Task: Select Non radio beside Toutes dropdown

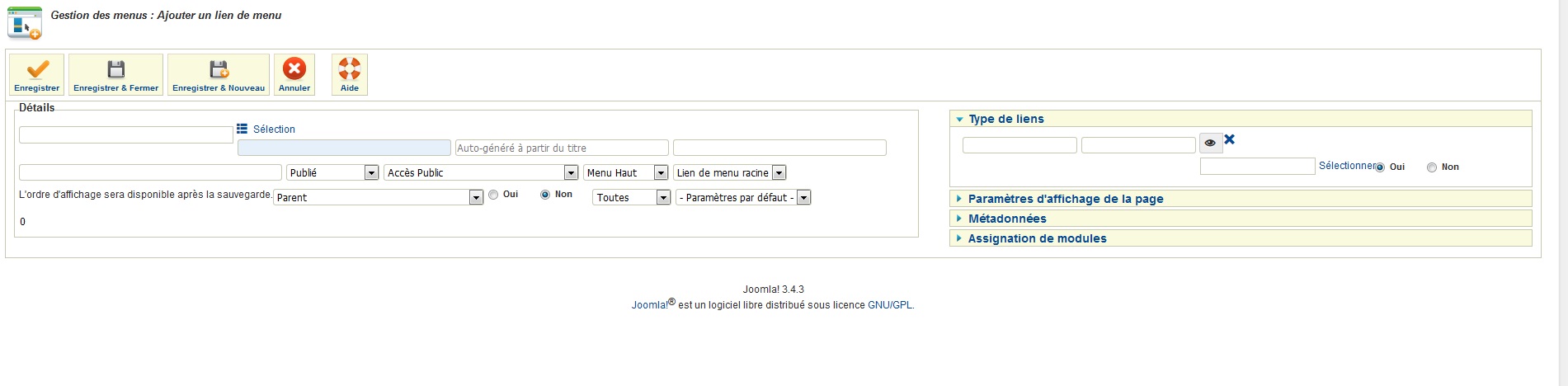Action: [x=545, y=195]
